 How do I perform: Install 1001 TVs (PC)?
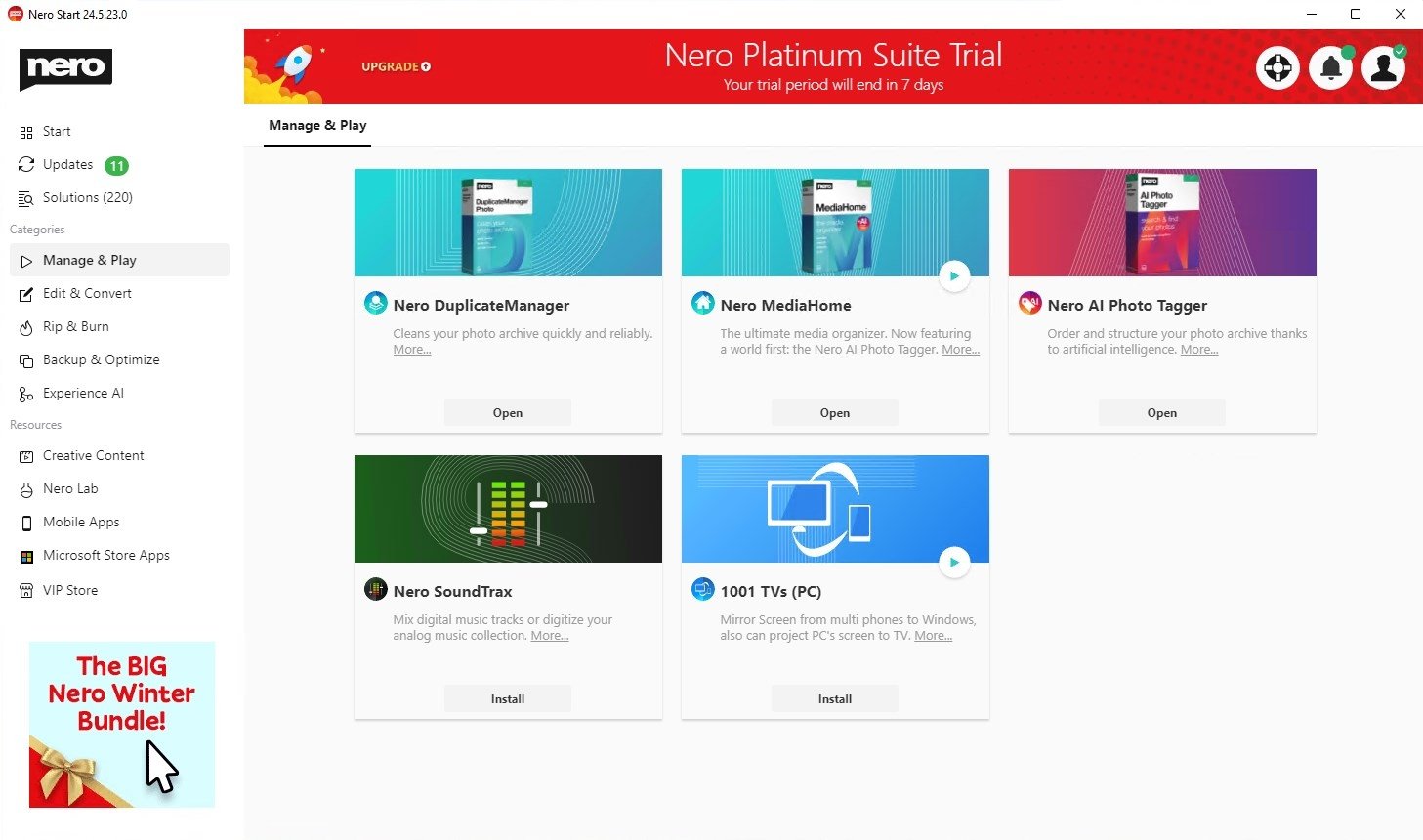pos(835,699)
